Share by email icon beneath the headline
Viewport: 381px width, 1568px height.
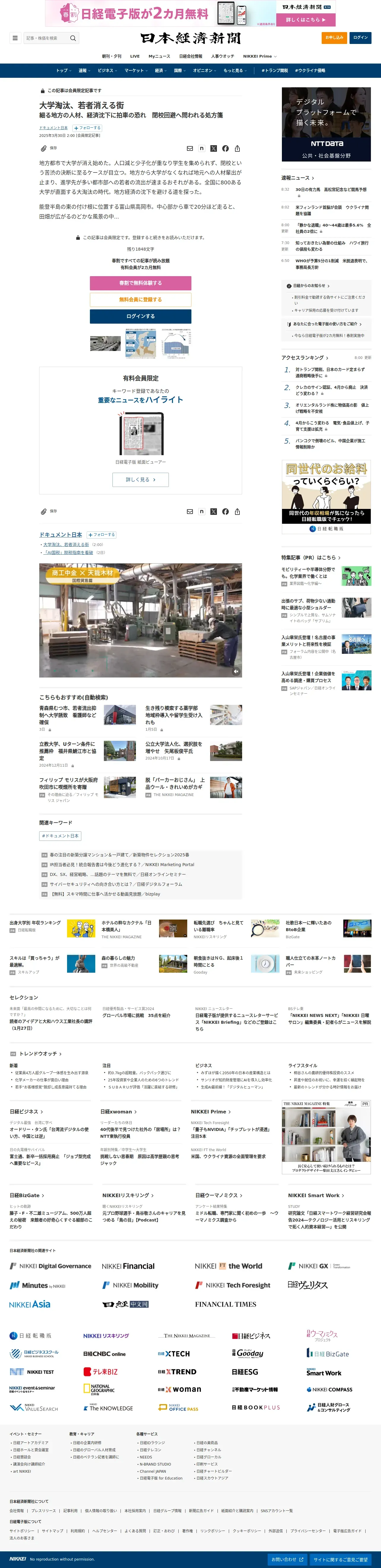coord(190,148)
